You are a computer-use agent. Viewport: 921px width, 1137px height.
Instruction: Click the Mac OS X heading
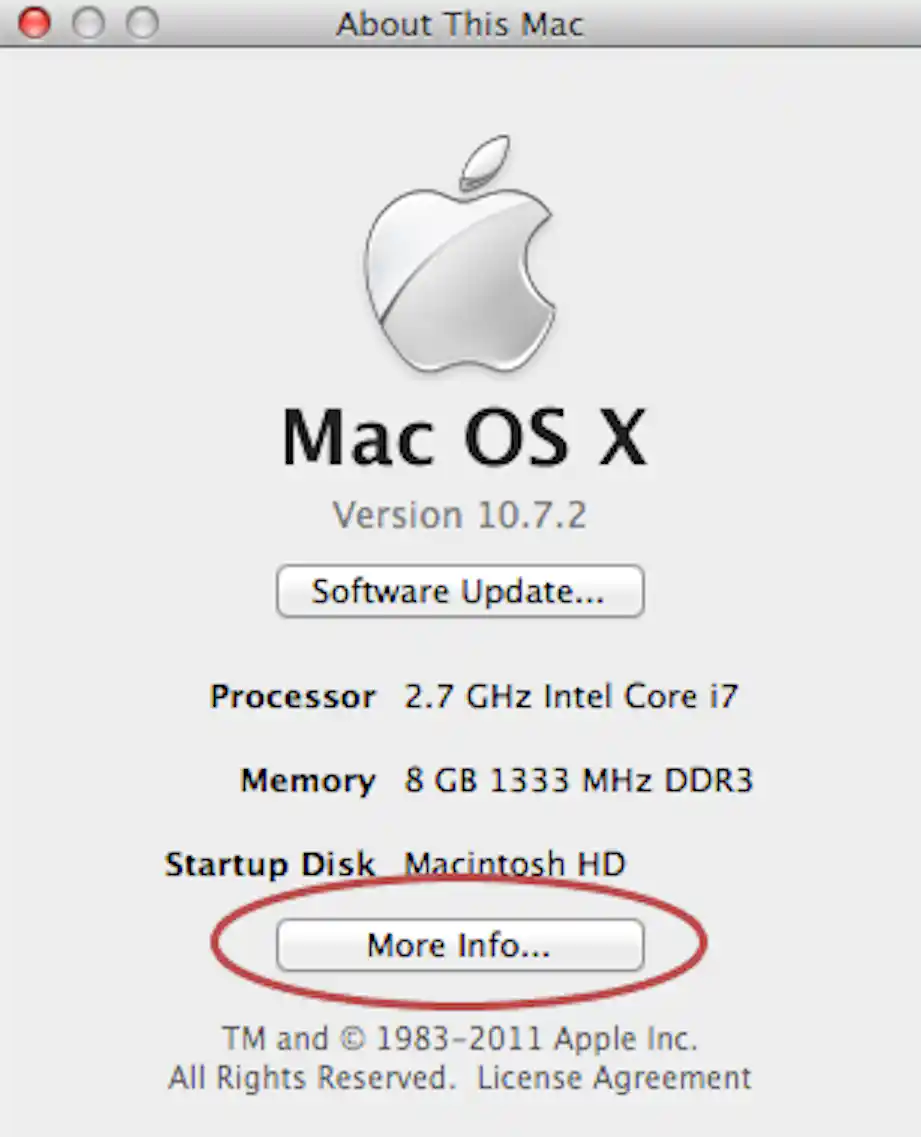click(x=463, y=437)
